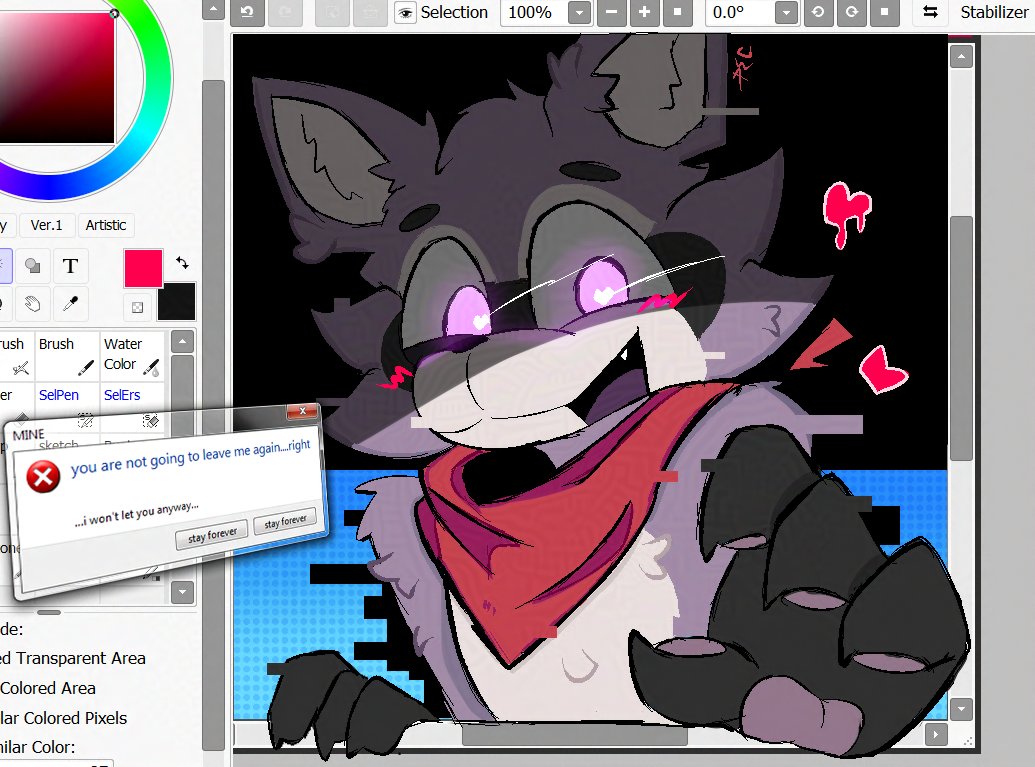Select the Colored Pixels detection option
This screenshot has height=767, width=1035.
pyautogui.click(x=64, y=717)
